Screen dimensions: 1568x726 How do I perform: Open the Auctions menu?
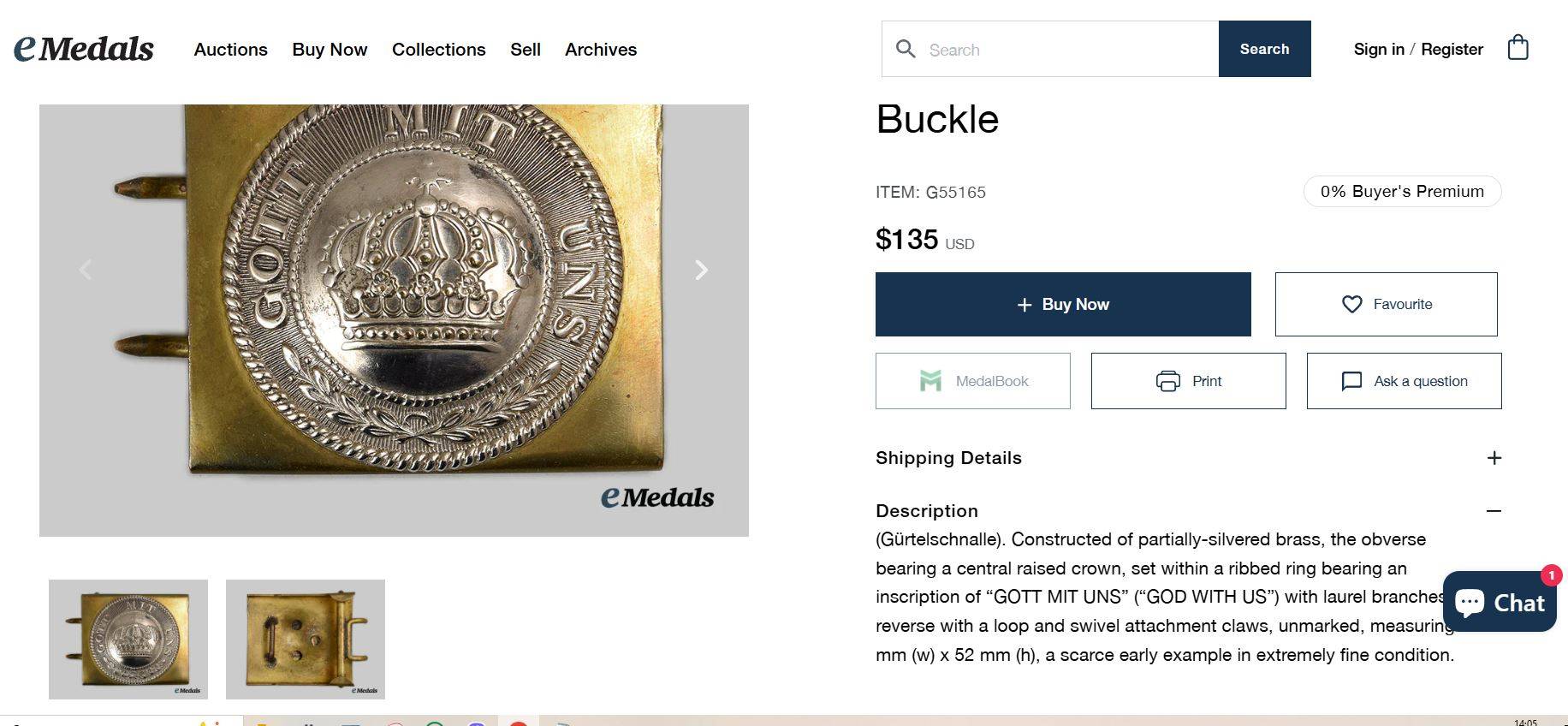[x=230, y=50]
